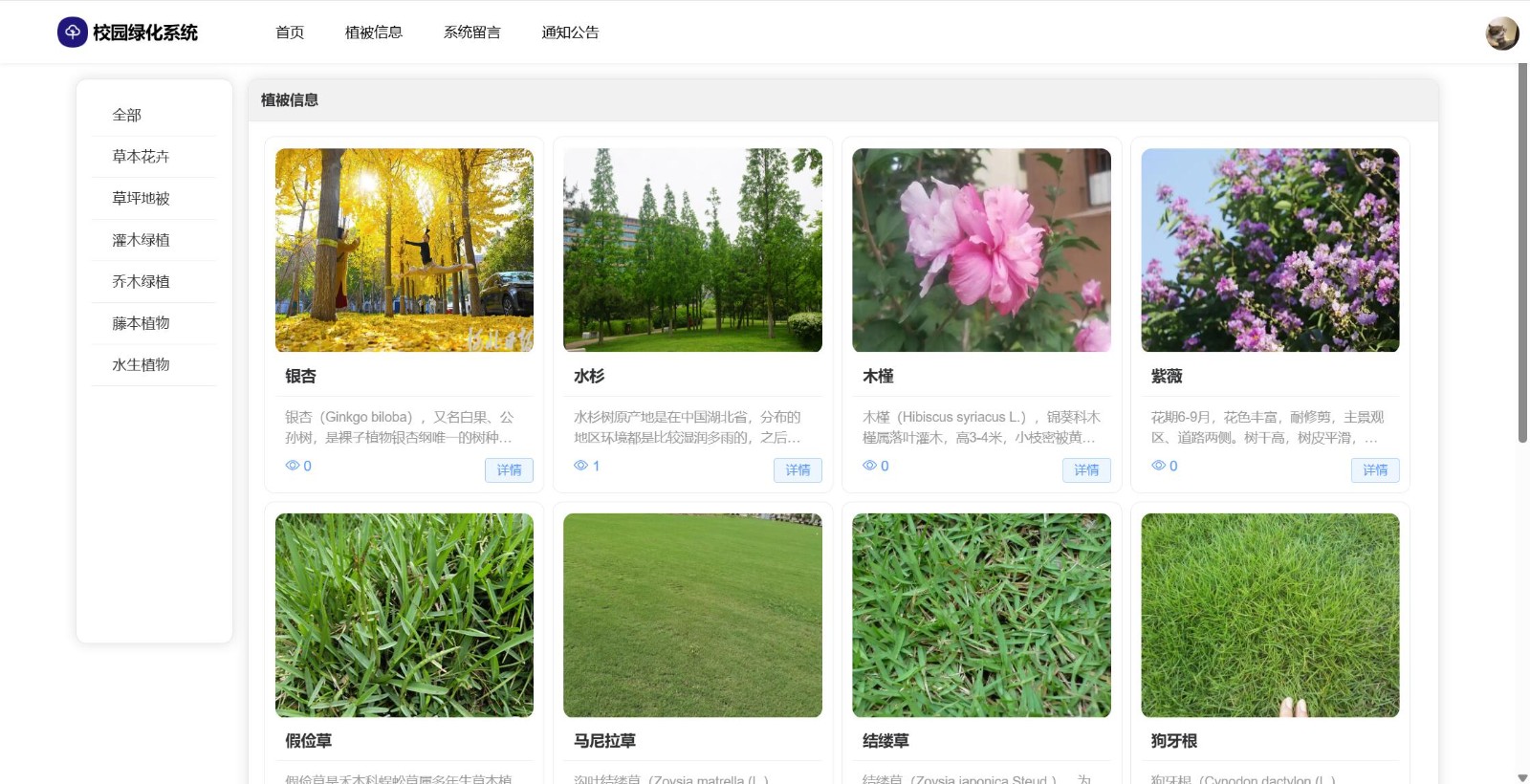Click the 马尼拉草 card title
Viewport: 1530px width, 784px height.
[605, 741]
